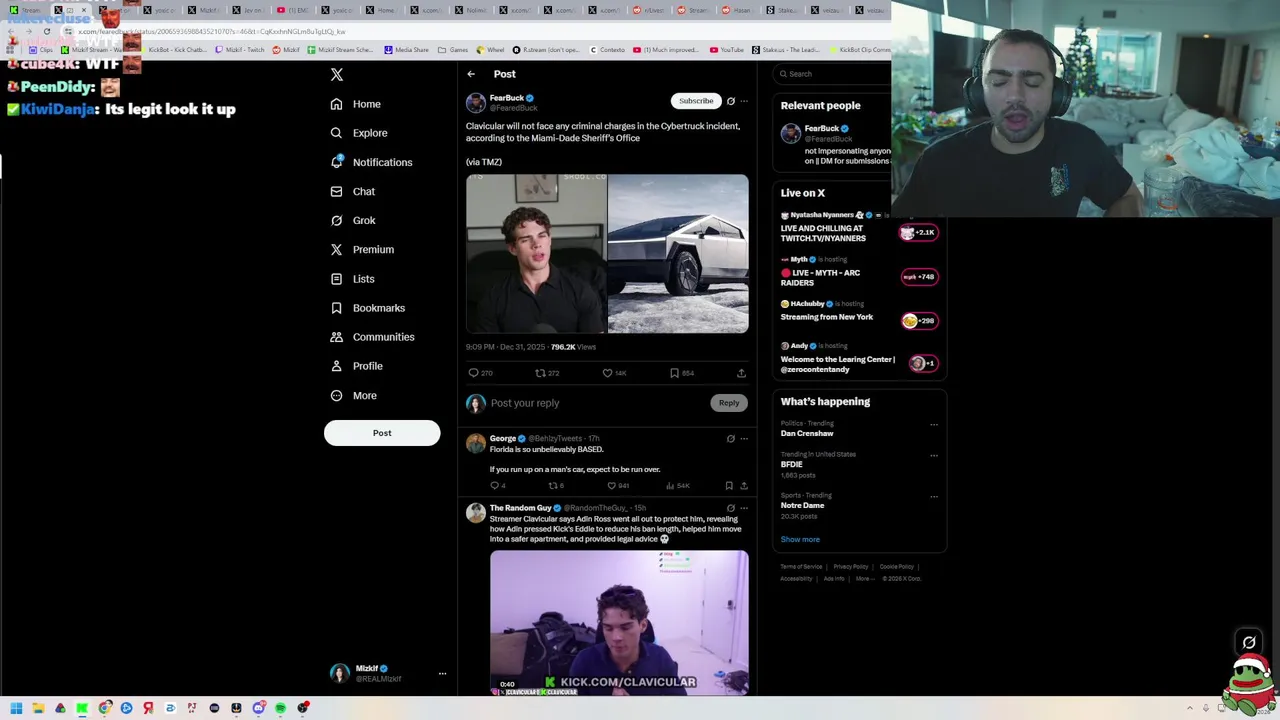The height and width of the screenshot is (720, 1280).
Task: Click reply icon on George's comment
Action: [497, 486]
